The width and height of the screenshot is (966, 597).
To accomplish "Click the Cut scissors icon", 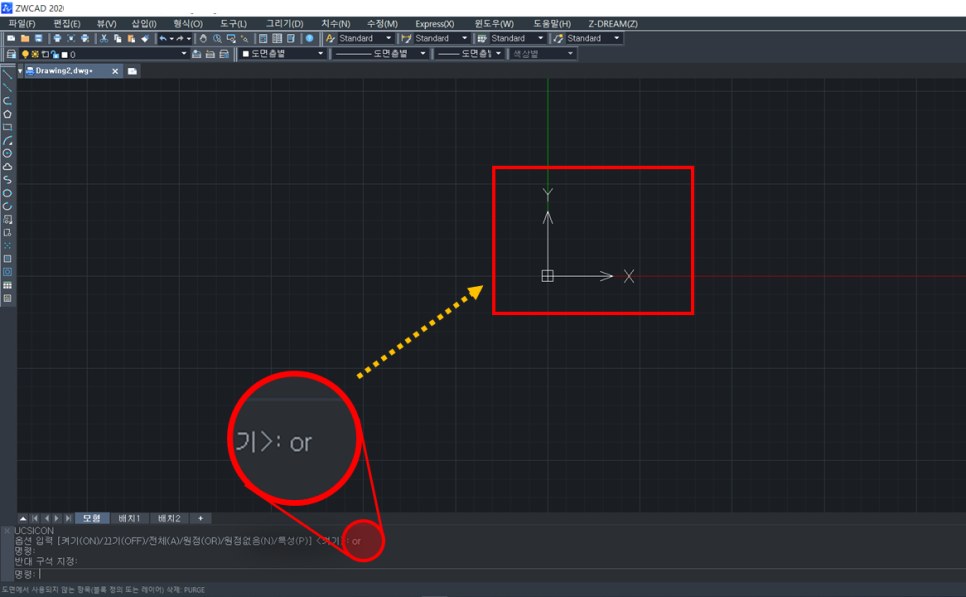I will coord(103,38).
